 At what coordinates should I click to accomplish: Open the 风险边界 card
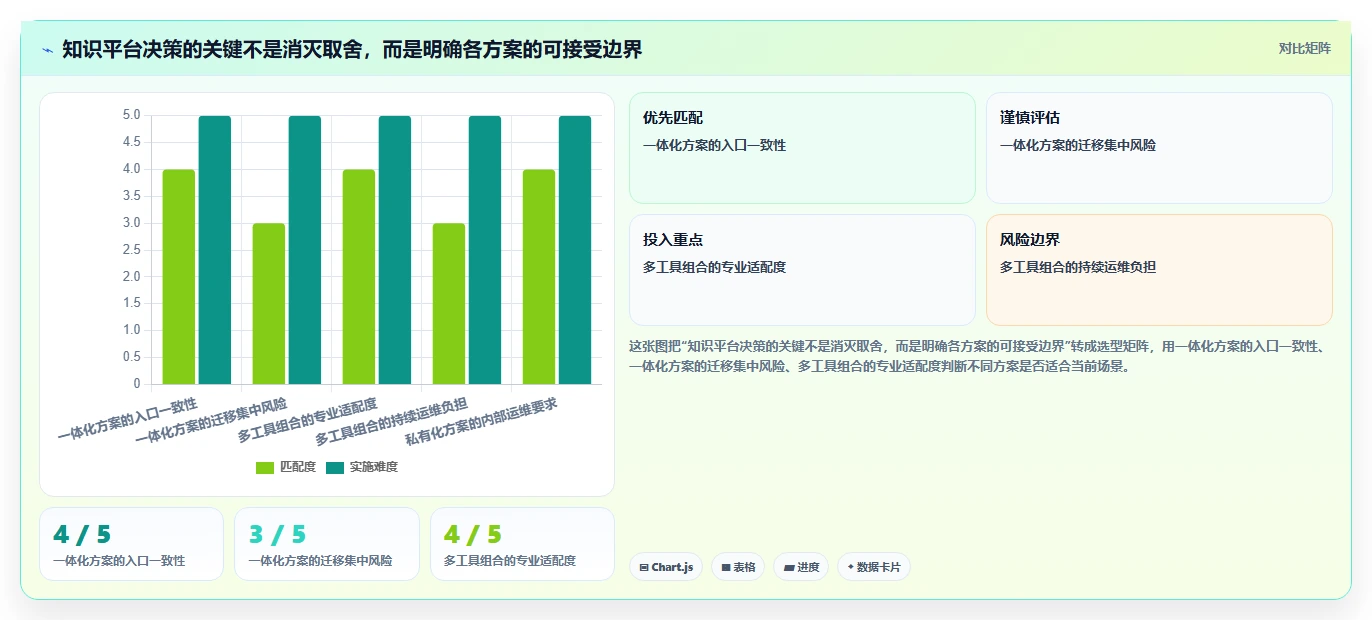pos(1159,270)
